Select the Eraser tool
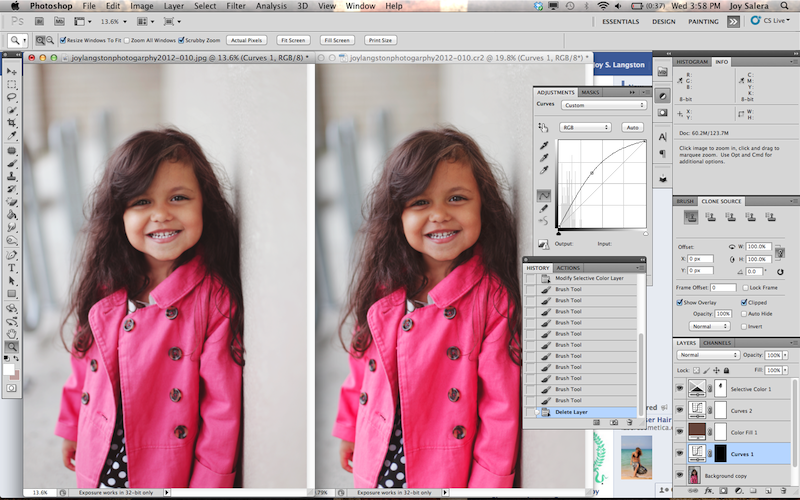The image size is (800, 500). 12,202
